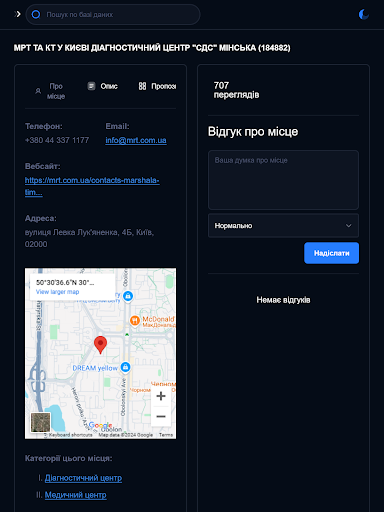The width and height of the screenshot is (384, 512).
Task: Click the red location pin on map
Action: click(x=100, y=344)
